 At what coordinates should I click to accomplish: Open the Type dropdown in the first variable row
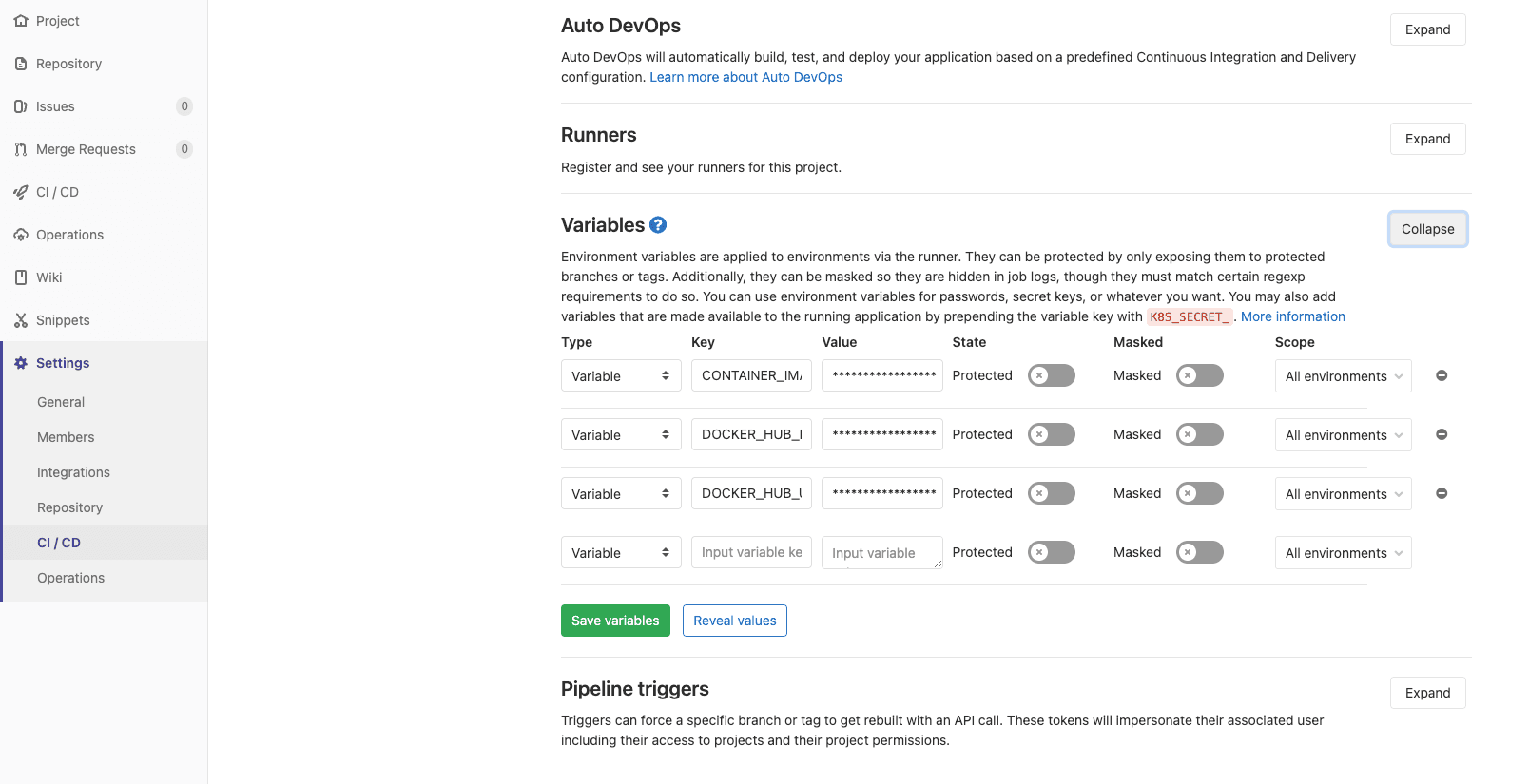(x=621, y=376)
